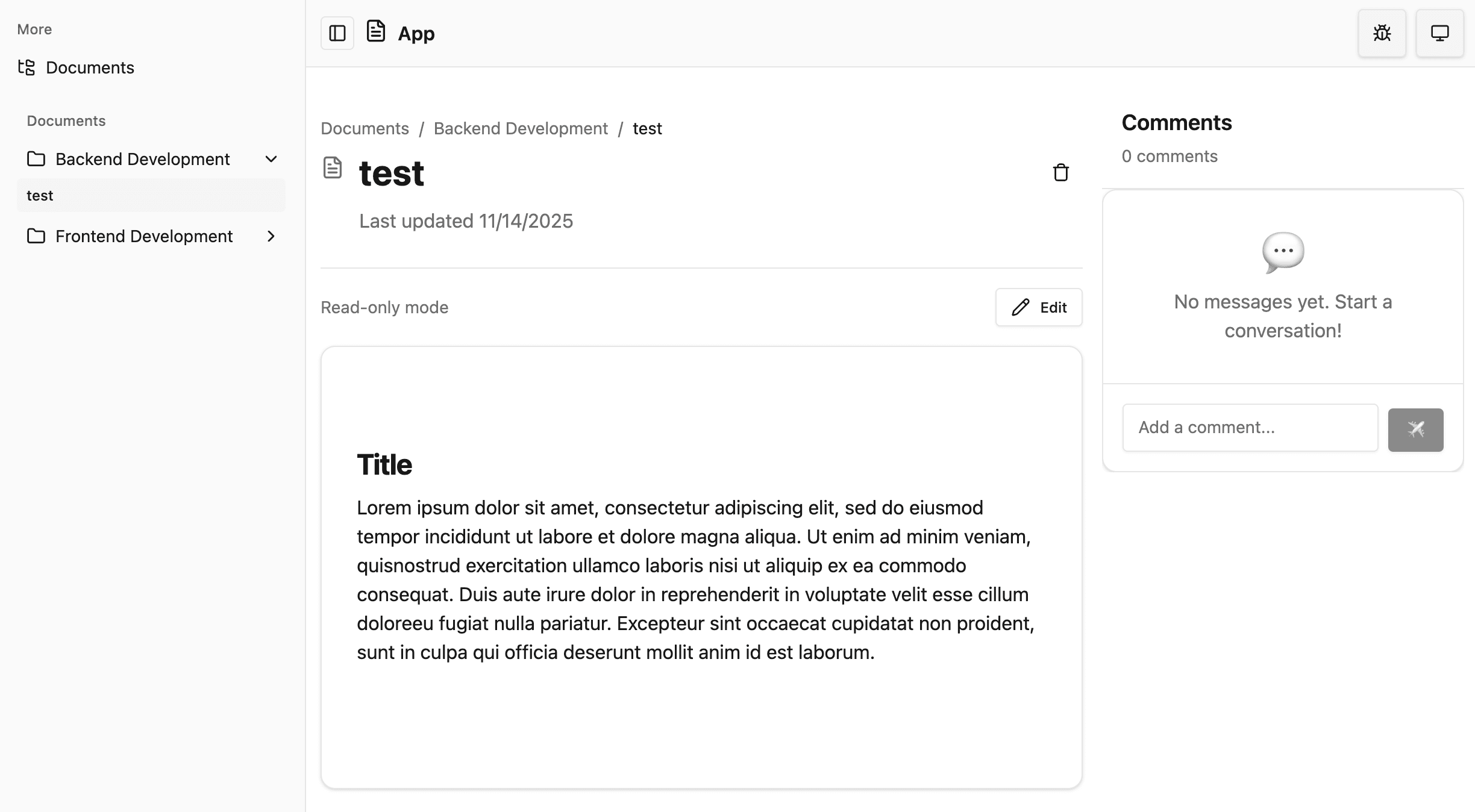The image size is (1475, 812).
Task: Open the bug debug icon button
Action: pos(1382,33)
